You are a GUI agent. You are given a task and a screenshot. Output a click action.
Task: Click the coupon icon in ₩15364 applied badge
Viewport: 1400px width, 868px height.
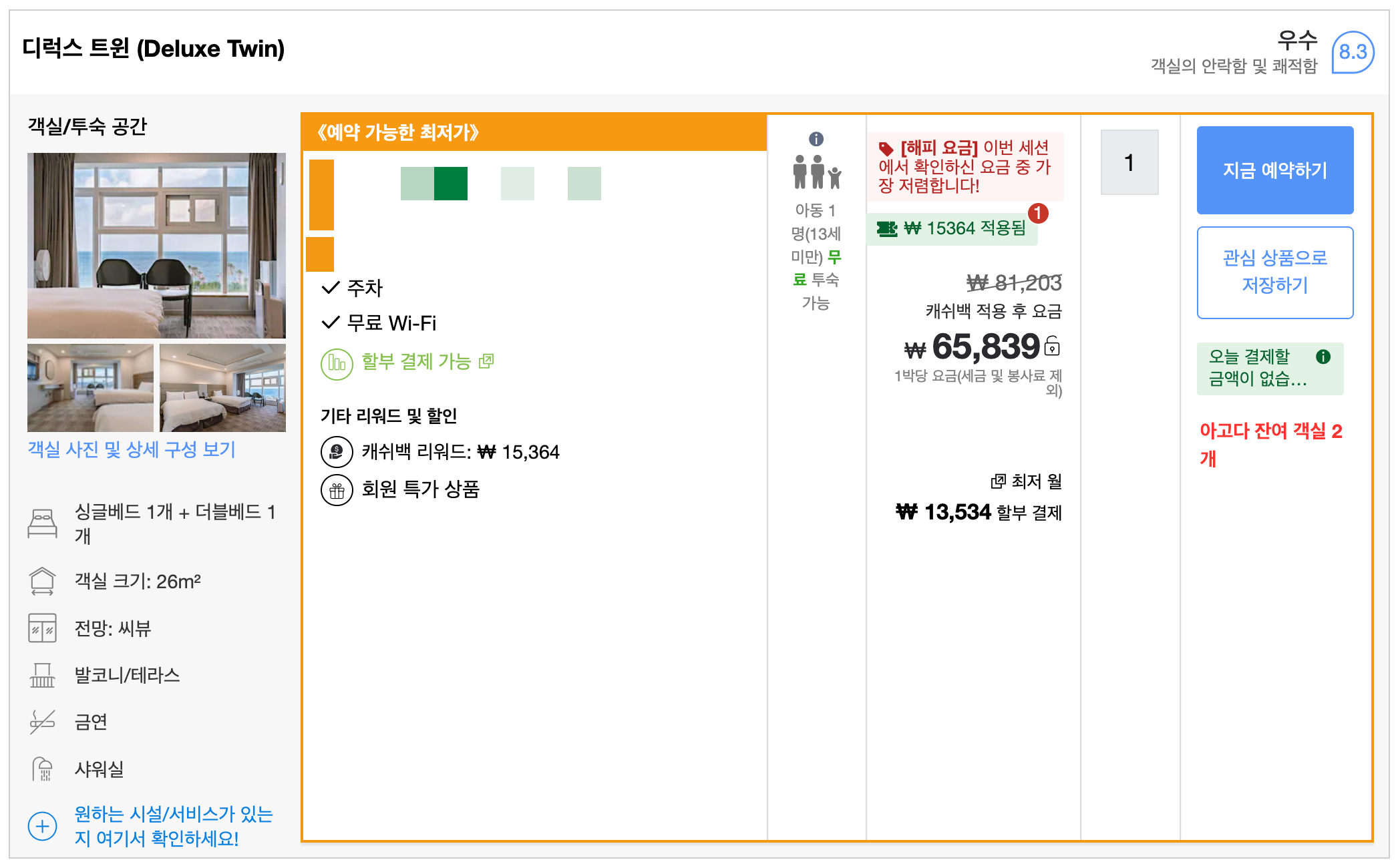(x=887, y=229)
